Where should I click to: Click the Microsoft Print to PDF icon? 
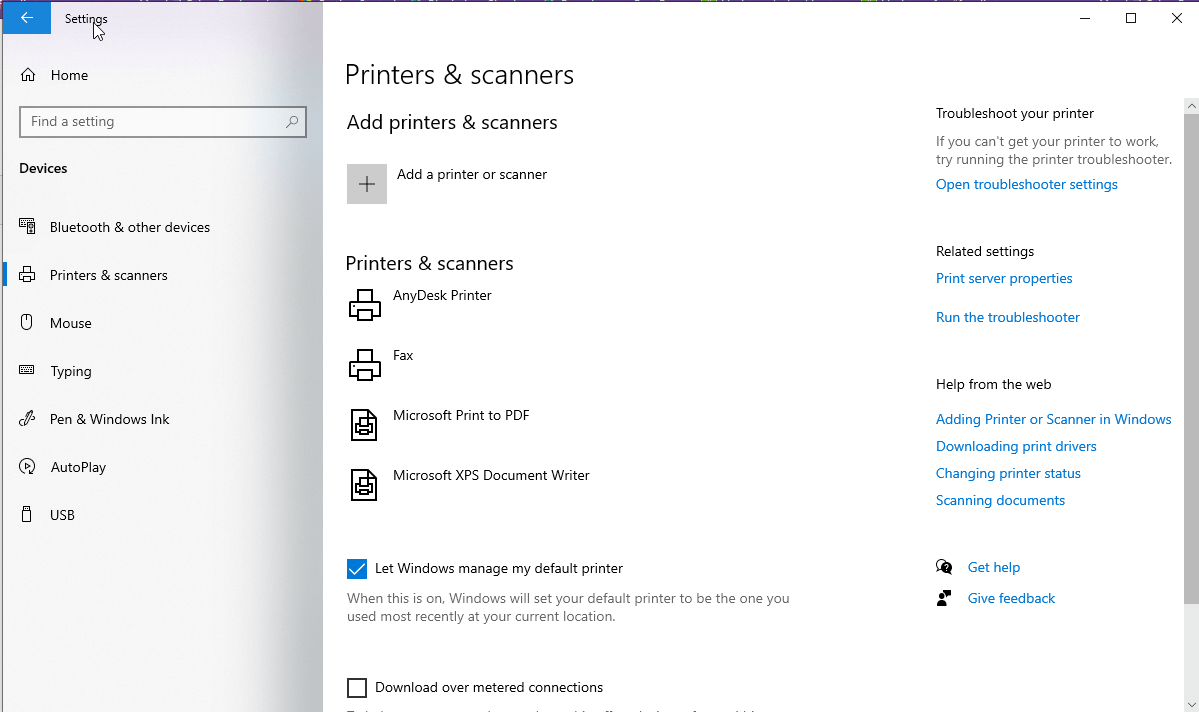364,425
